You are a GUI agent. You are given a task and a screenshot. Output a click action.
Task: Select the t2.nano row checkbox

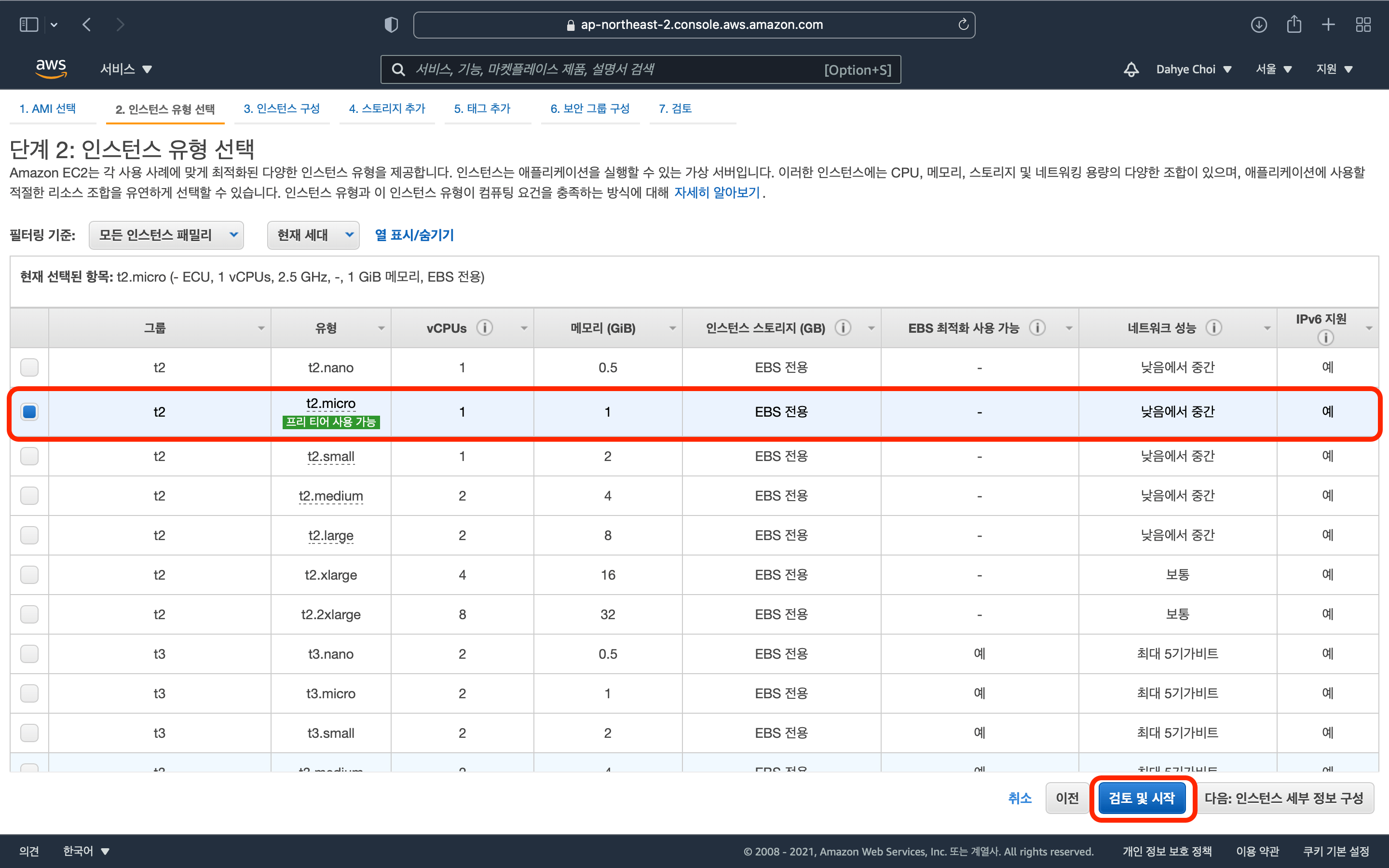click(29, 367)
